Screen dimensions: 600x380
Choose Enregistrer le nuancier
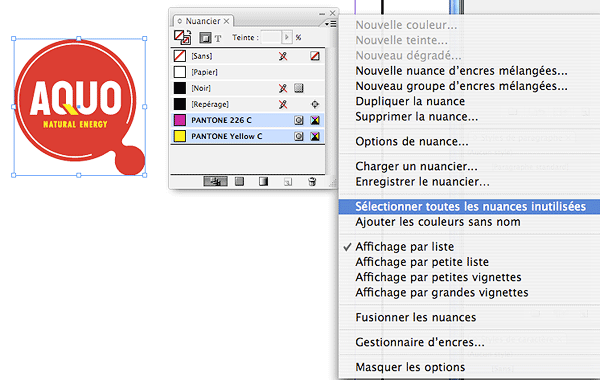pos(422,182)
